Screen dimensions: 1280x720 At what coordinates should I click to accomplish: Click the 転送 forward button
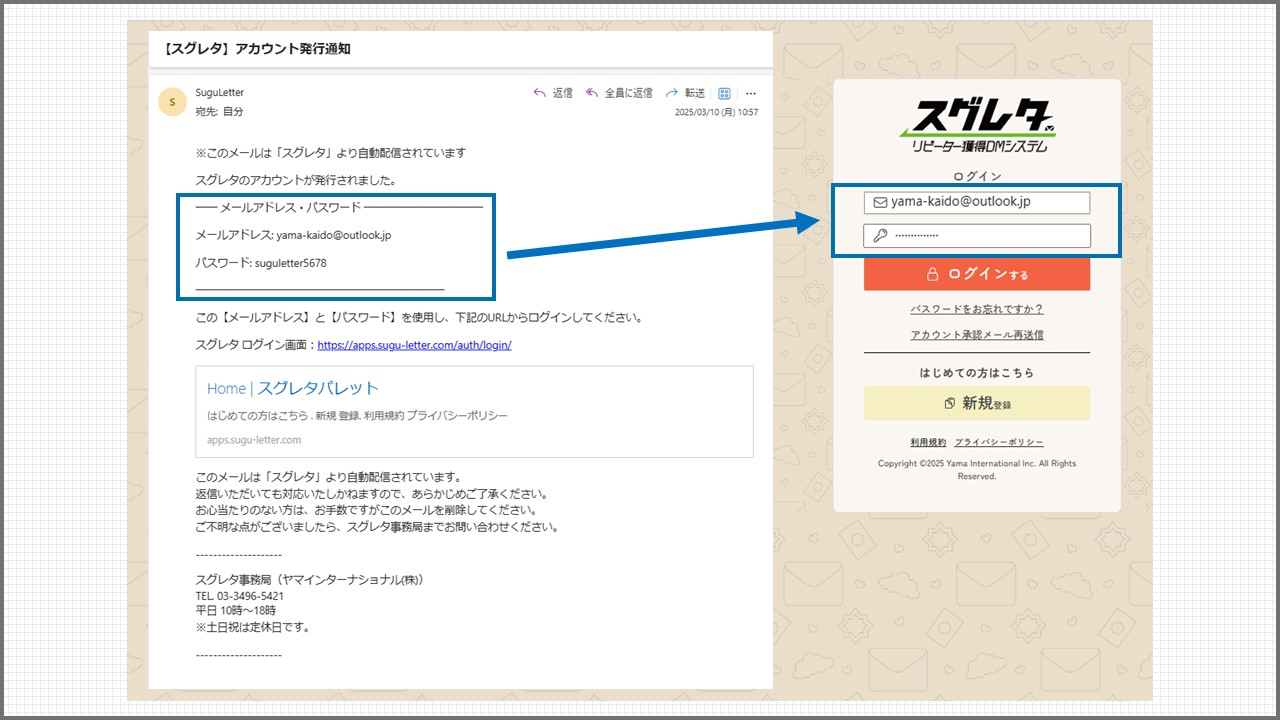click(x=685, y=93)
